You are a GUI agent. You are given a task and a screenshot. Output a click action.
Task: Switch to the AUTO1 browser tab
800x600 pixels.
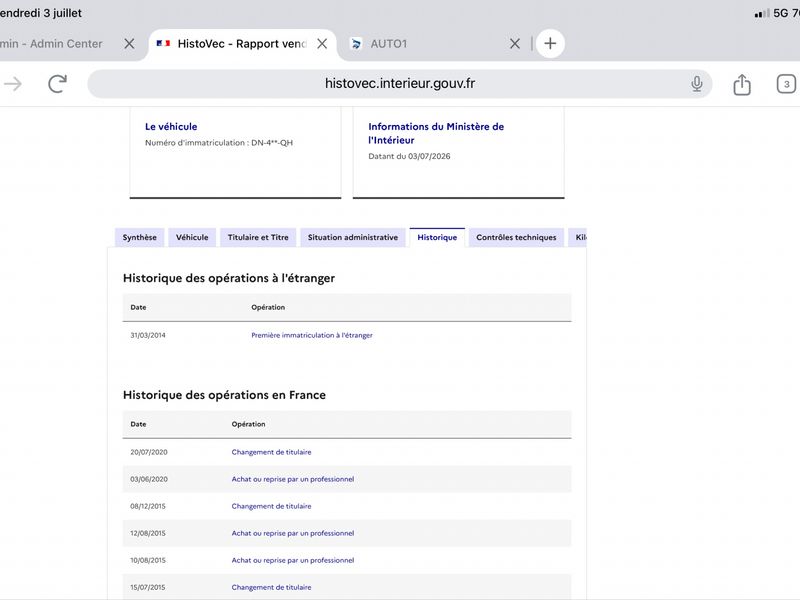[389, 44]
